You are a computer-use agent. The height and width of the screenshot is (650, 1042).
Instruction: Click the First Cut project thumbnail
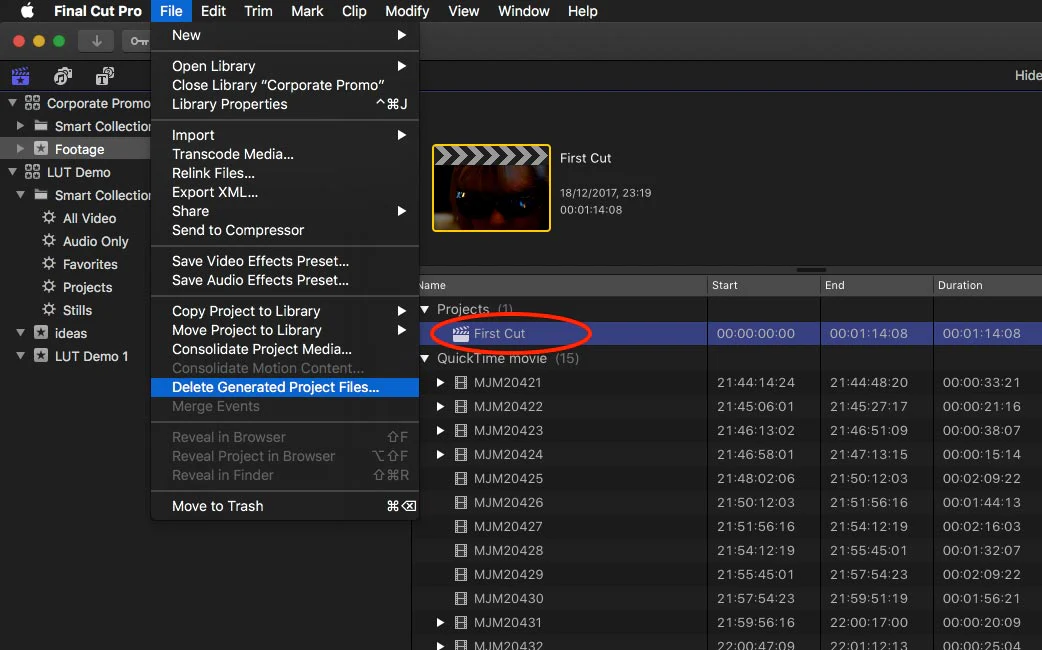click(491, 188)
